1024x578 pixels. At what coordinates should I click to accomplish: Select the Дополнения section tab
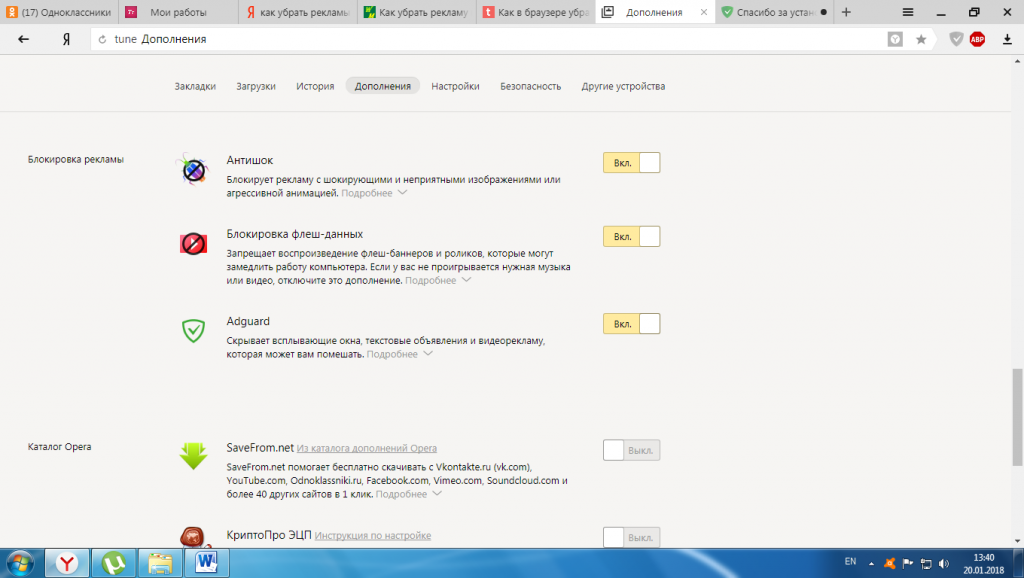383,86
